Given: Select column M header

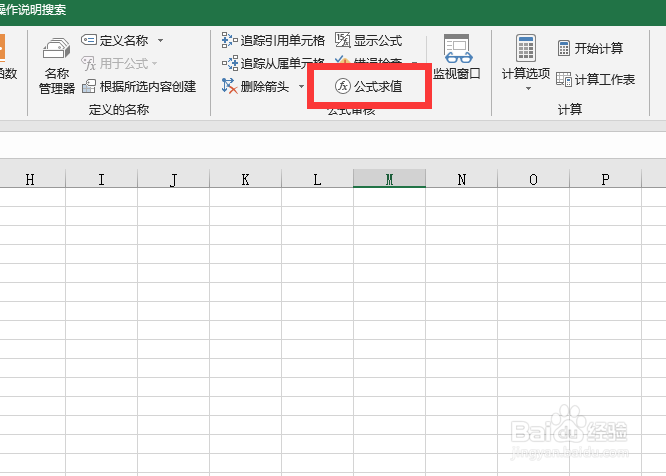Looking at the screenshot, I should (x=389, y=179).
